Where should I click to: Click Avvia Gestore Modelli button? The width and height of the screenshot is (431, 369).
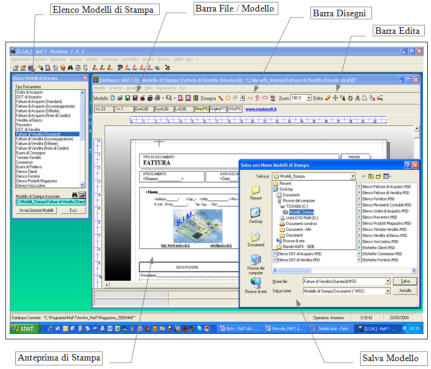pos(36,210)
